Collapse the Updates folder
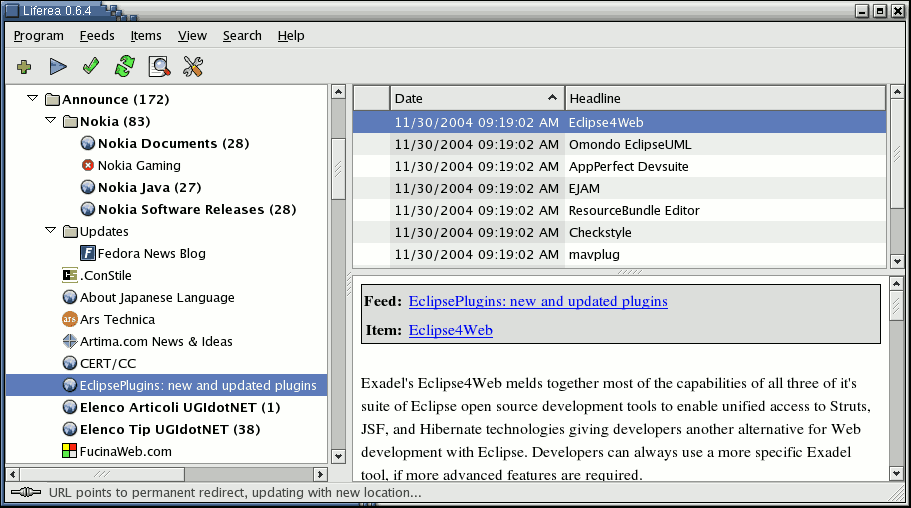The width and height of the screenshot is (911, 508). 51,230
